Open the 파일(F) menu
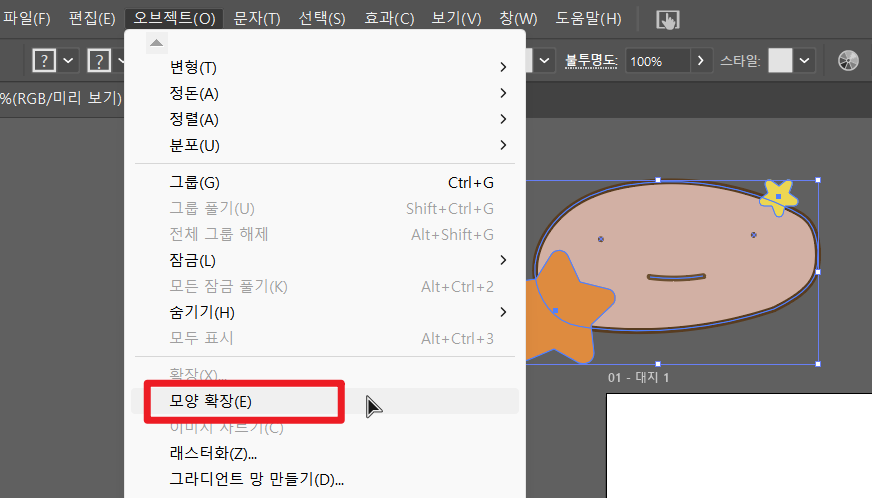Screen dimensions: 872x498 click(27, 18)
